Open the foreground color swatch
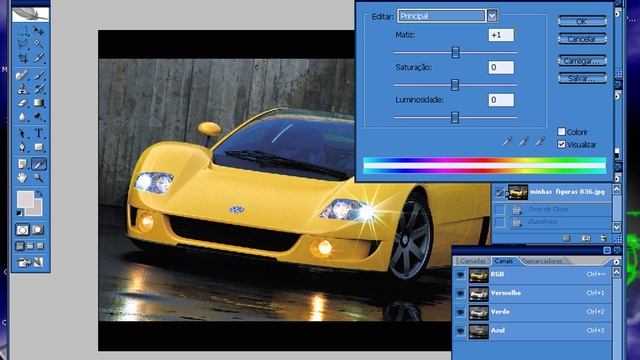The image size is (640, 360). 24,199
